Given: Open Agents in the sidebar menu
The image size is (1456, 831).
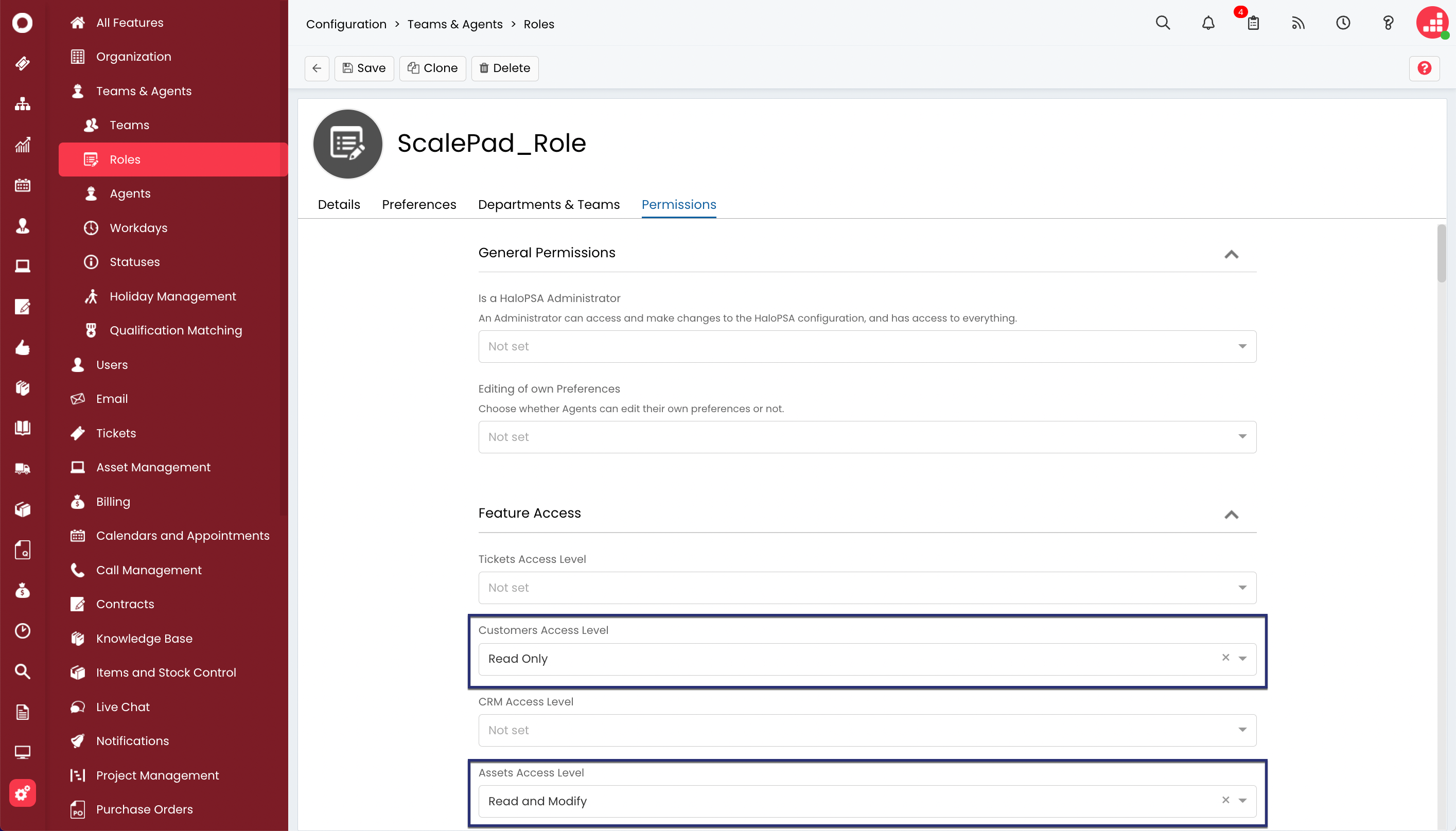Looking at the screenshot, I should [x=130, y=193].
